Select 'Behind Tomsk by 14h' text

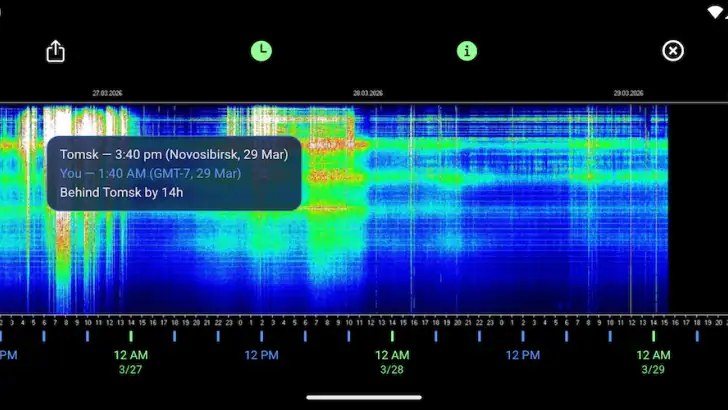(121, 192)
